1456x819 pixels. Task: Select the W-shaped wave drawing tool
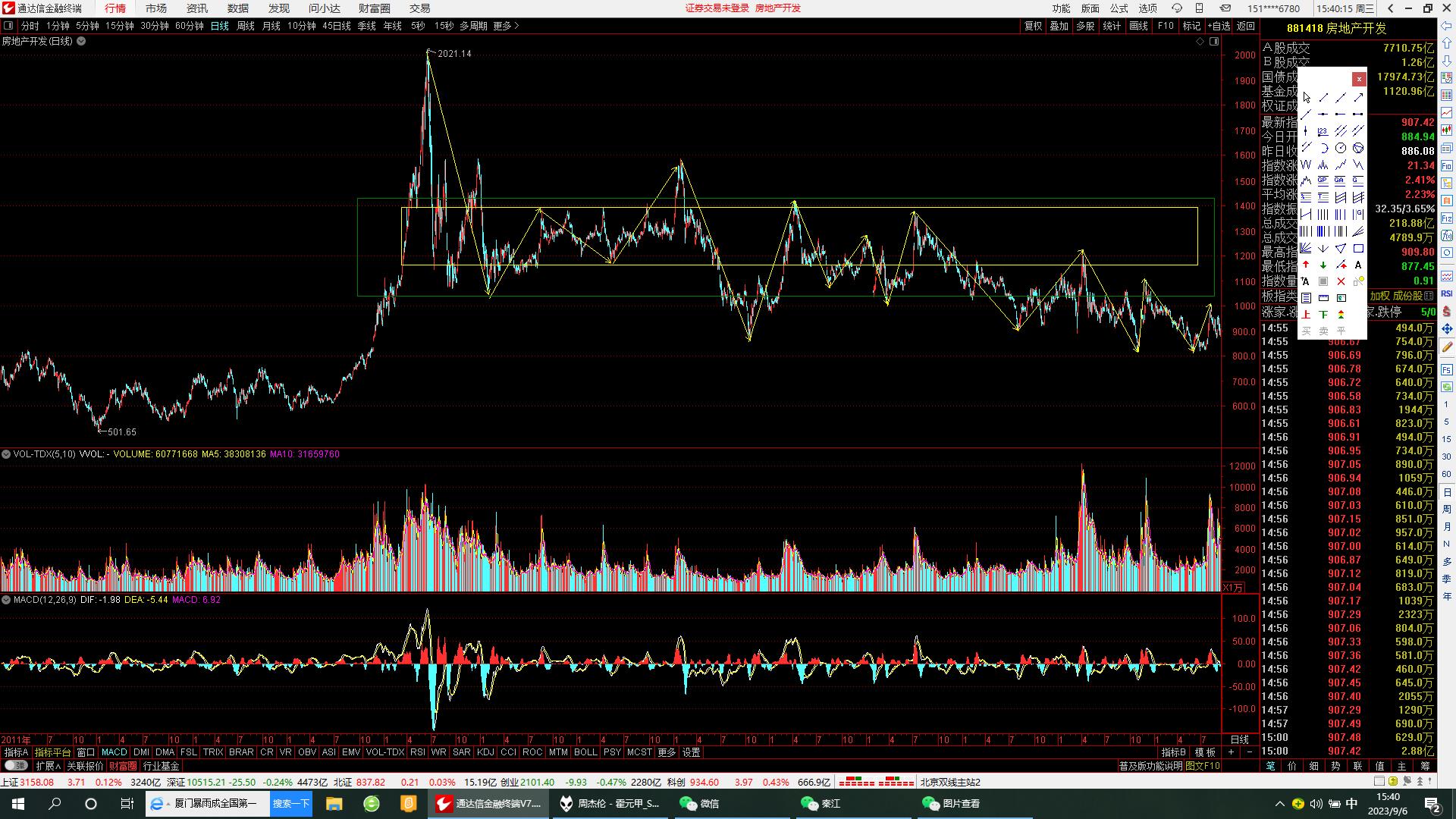click(1306, 165)
